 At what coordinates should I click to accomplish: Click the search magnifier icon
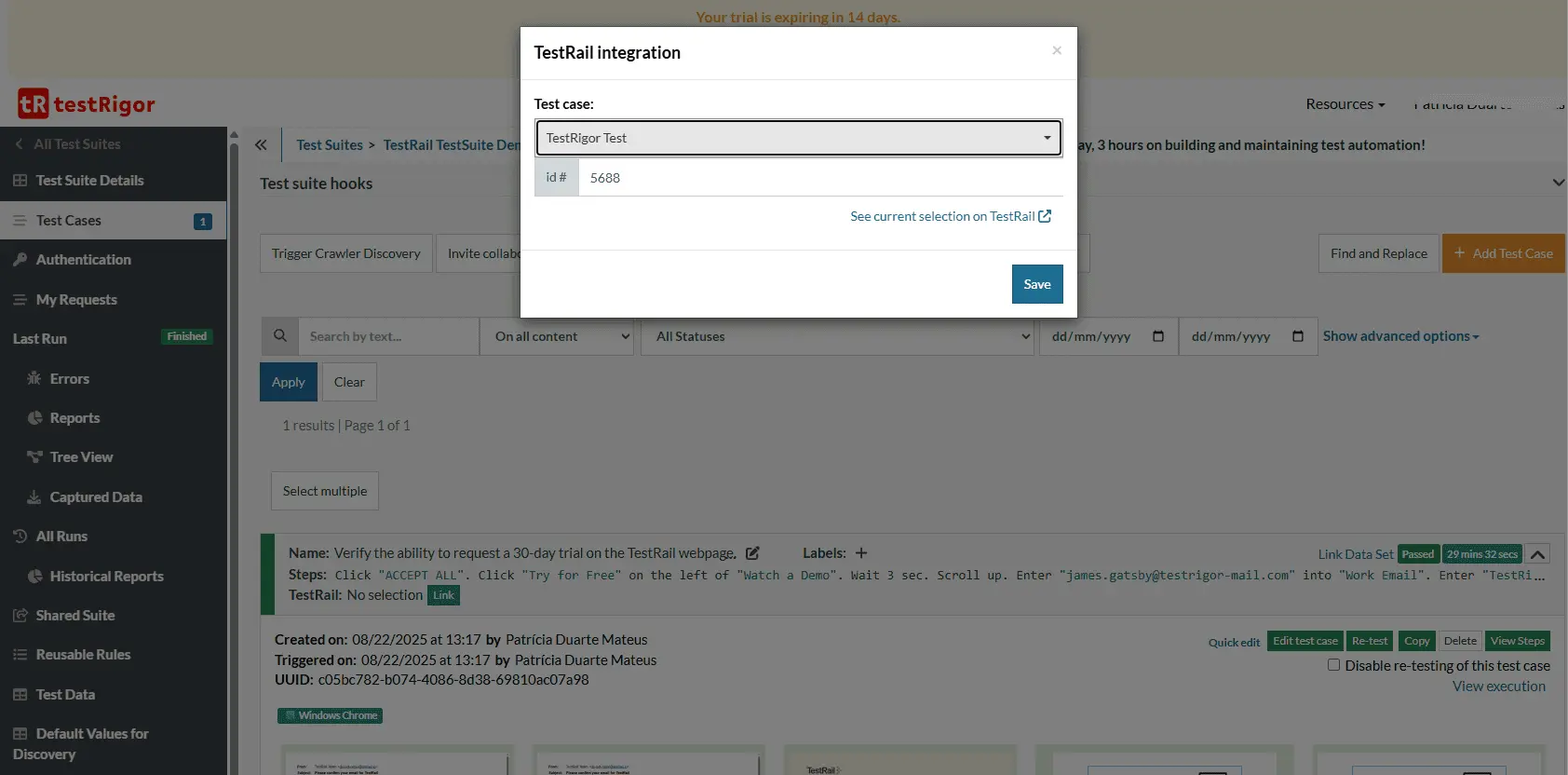click(x=279, y=336)
